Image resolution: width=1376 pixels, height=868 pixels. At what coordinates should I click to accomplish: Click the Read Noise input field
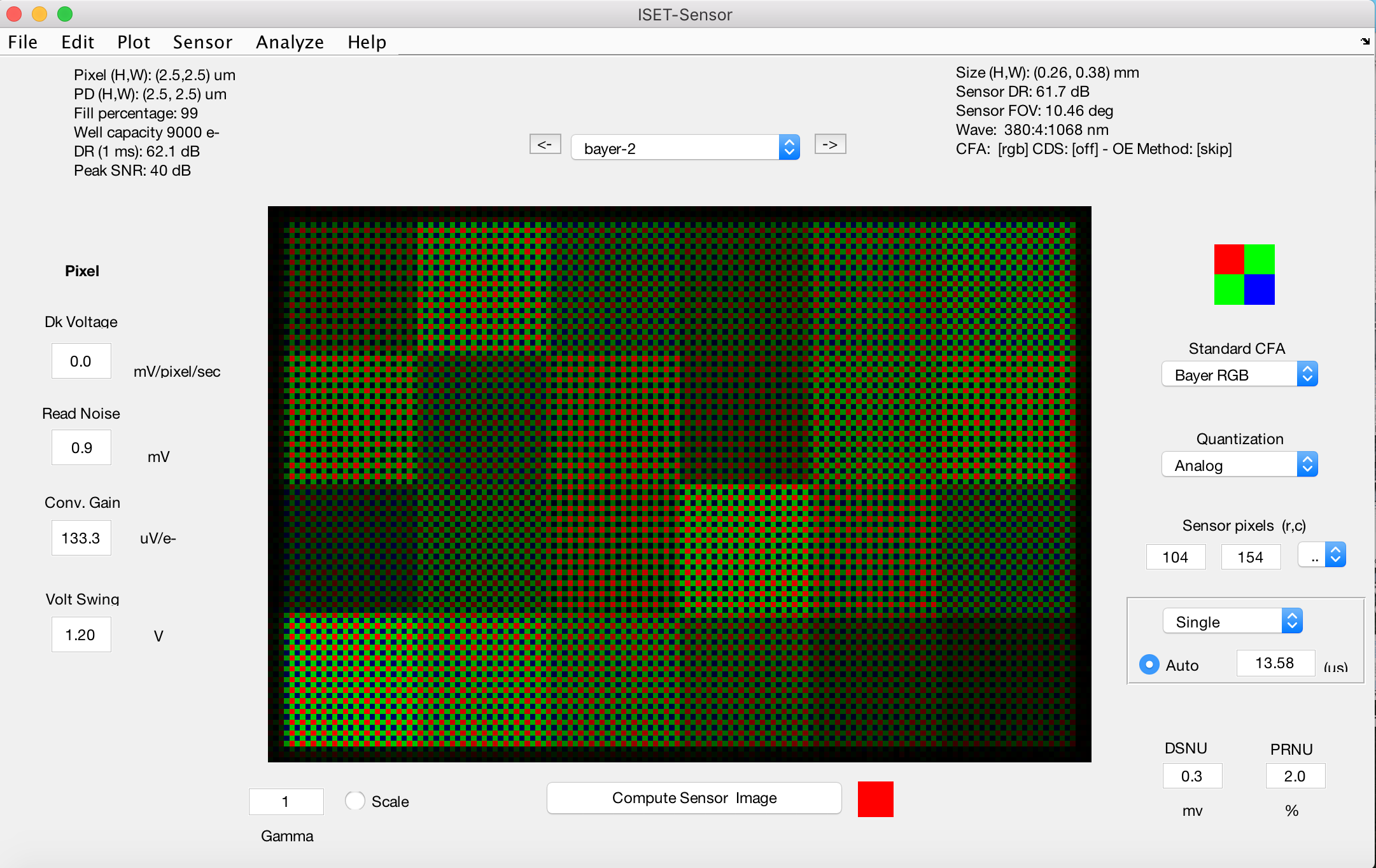pos(81,447)
